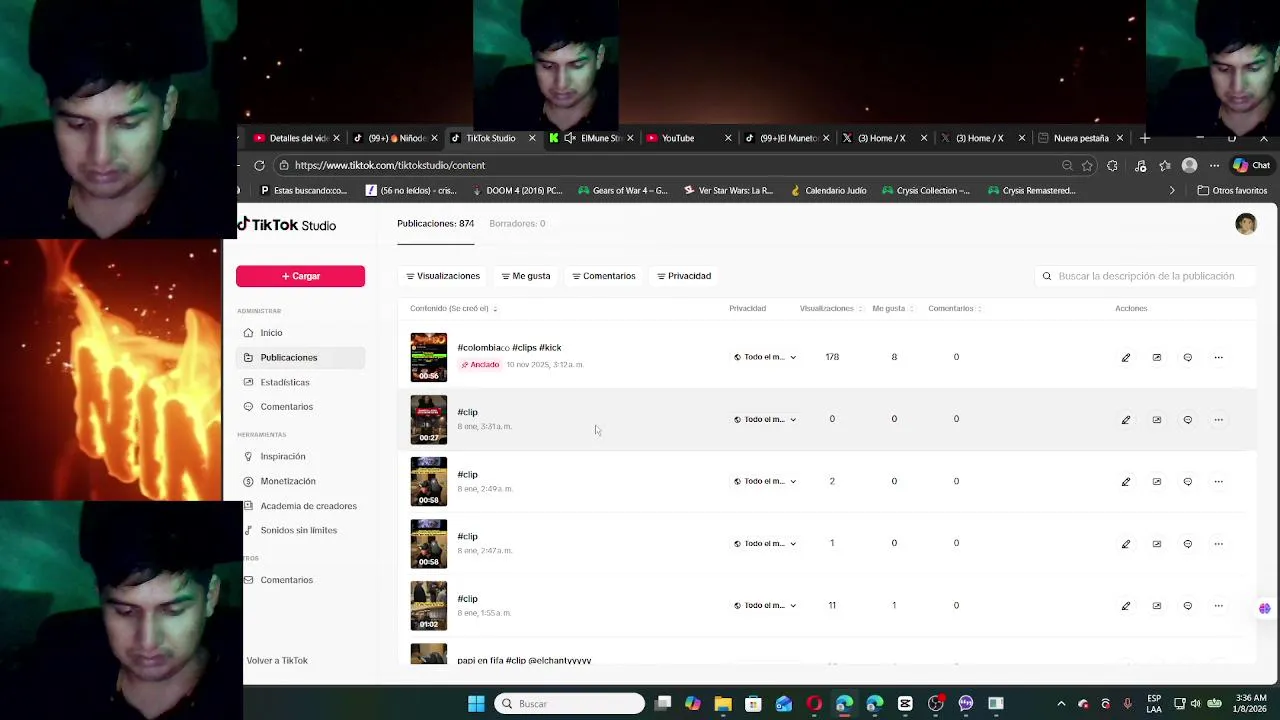Launch Opera from the taskbar
This screenshot has width=1280, height=720.
(814, 704)
